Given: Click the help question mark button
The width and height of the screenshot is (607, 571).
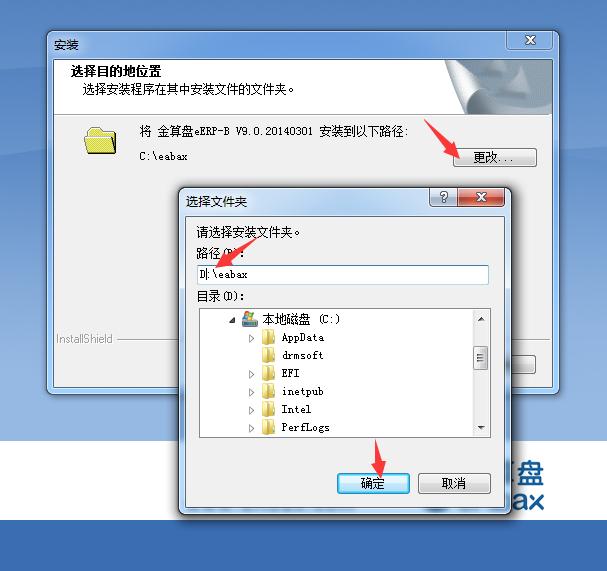Looking at the screenshot, I should point(444,197).
